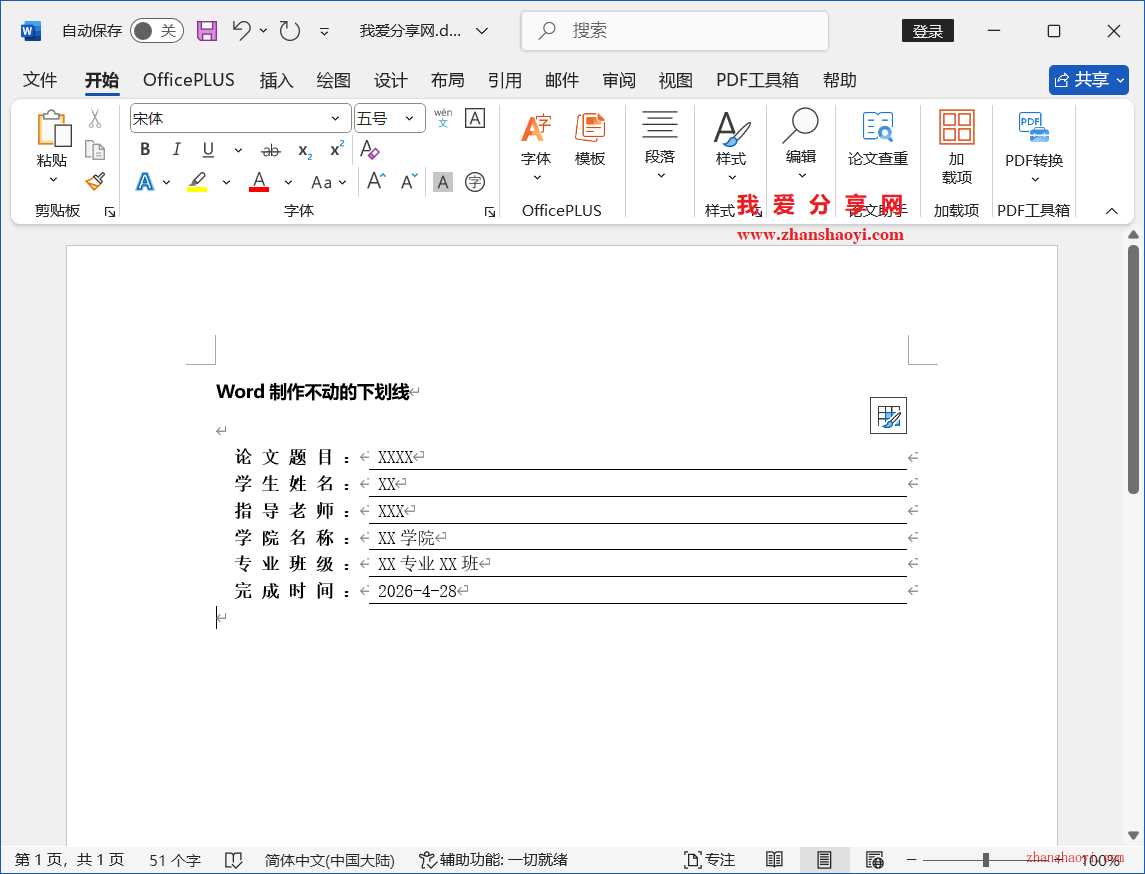Apply yellow text highlight color
Screen dimensions: 1145x874
click(197, 182)
